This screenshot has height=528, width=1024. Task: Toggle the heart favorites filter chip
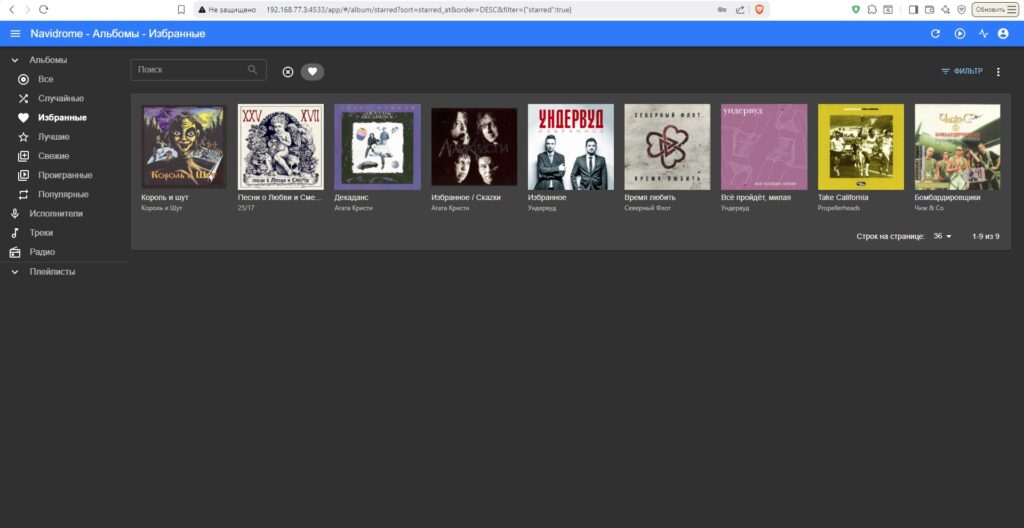point(312,72)
